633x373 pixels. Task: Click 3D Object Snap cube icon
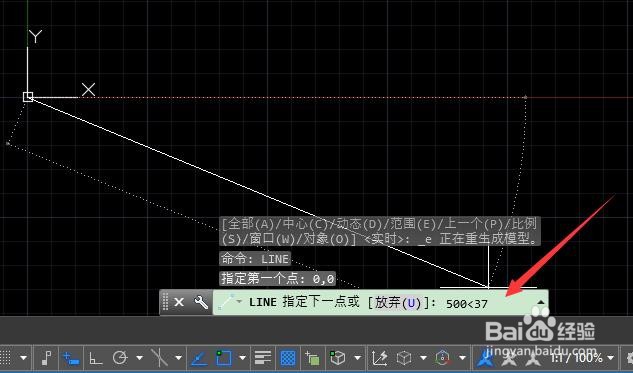click(337, 358)
